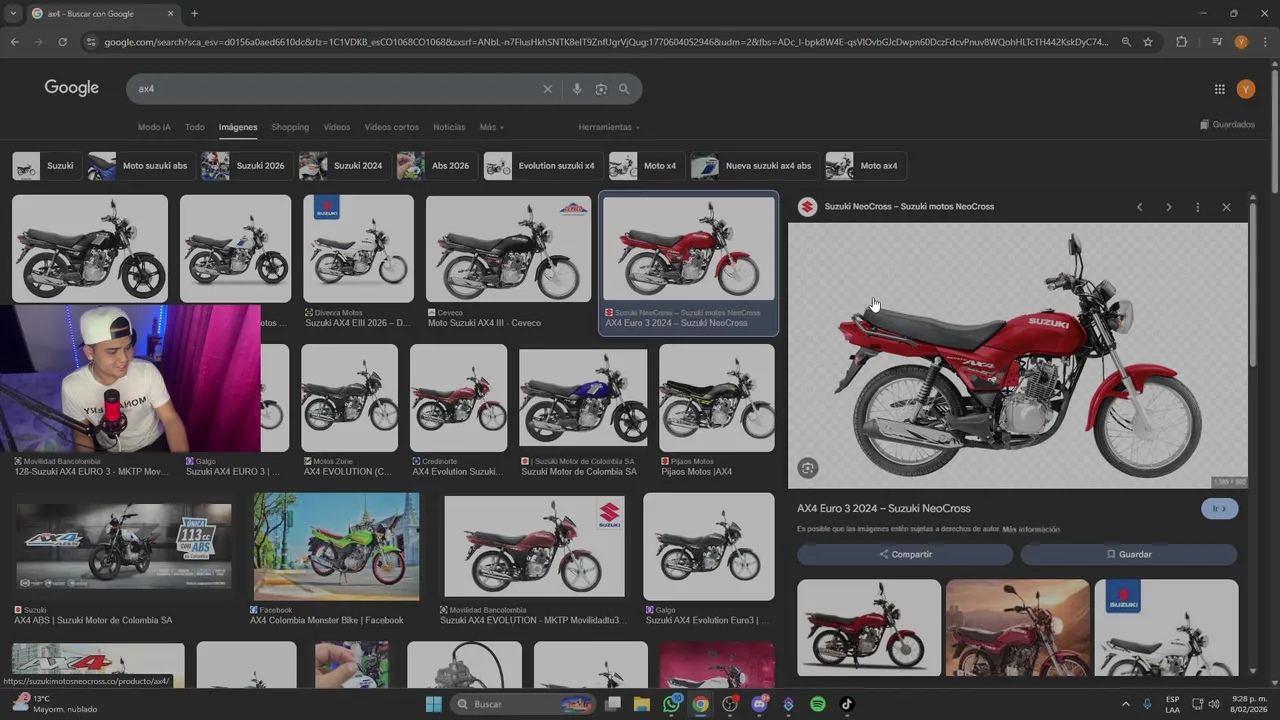
Task: Click the Compartir button
Action: 905,554
